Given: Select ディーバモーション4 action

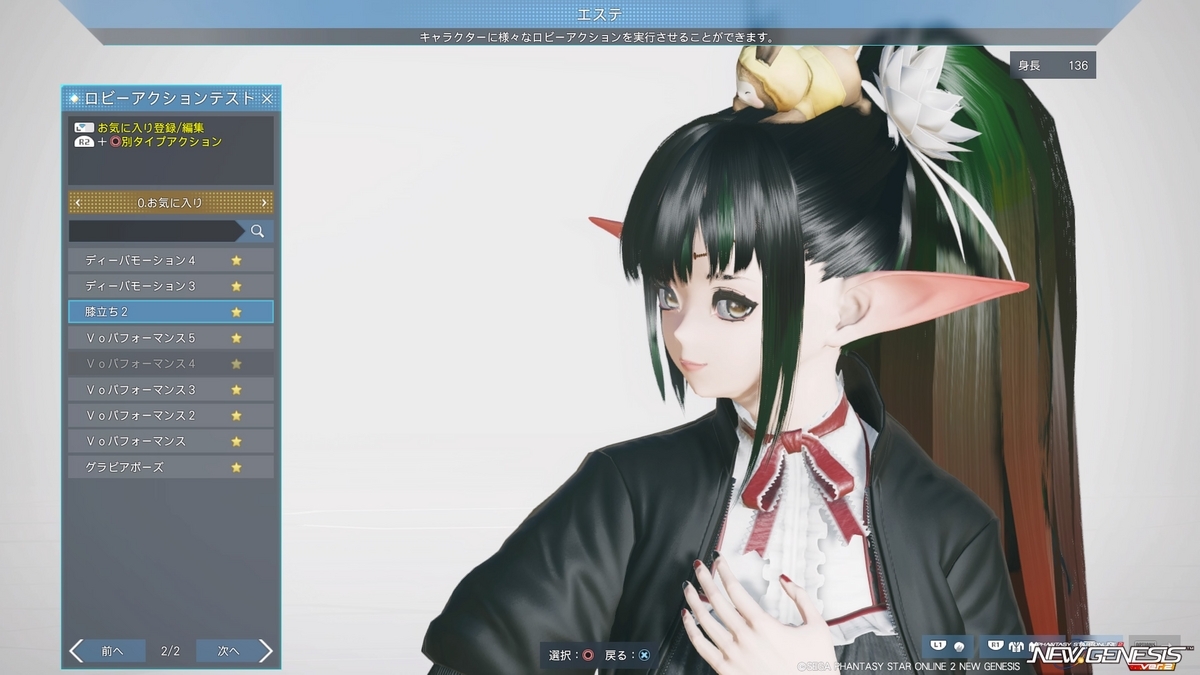Looking at the screenshot, I should (170, 260).
